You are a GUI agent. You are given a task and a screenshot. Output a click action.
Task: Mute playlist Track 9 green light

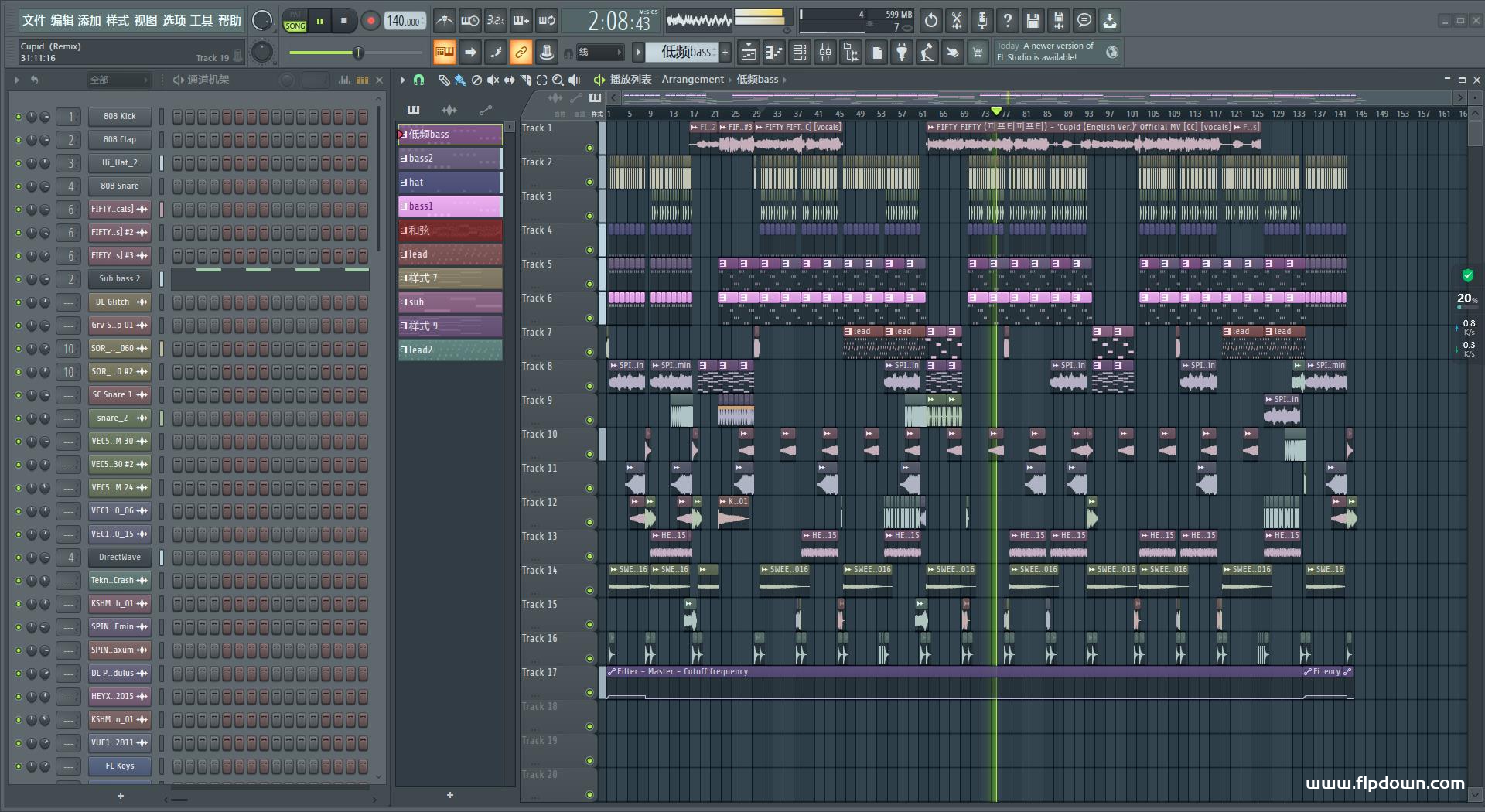[x=589, y=420]
